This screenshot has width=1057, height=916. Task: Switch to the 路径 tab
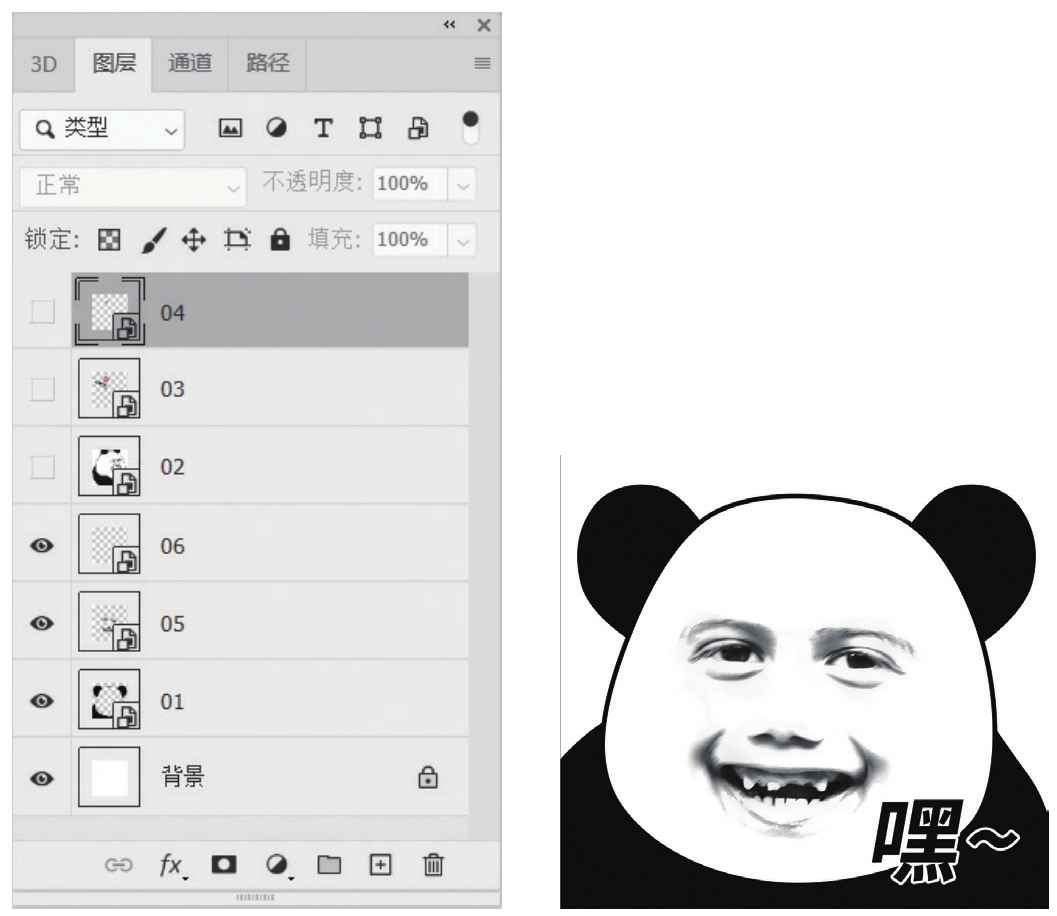coord(268,63)
